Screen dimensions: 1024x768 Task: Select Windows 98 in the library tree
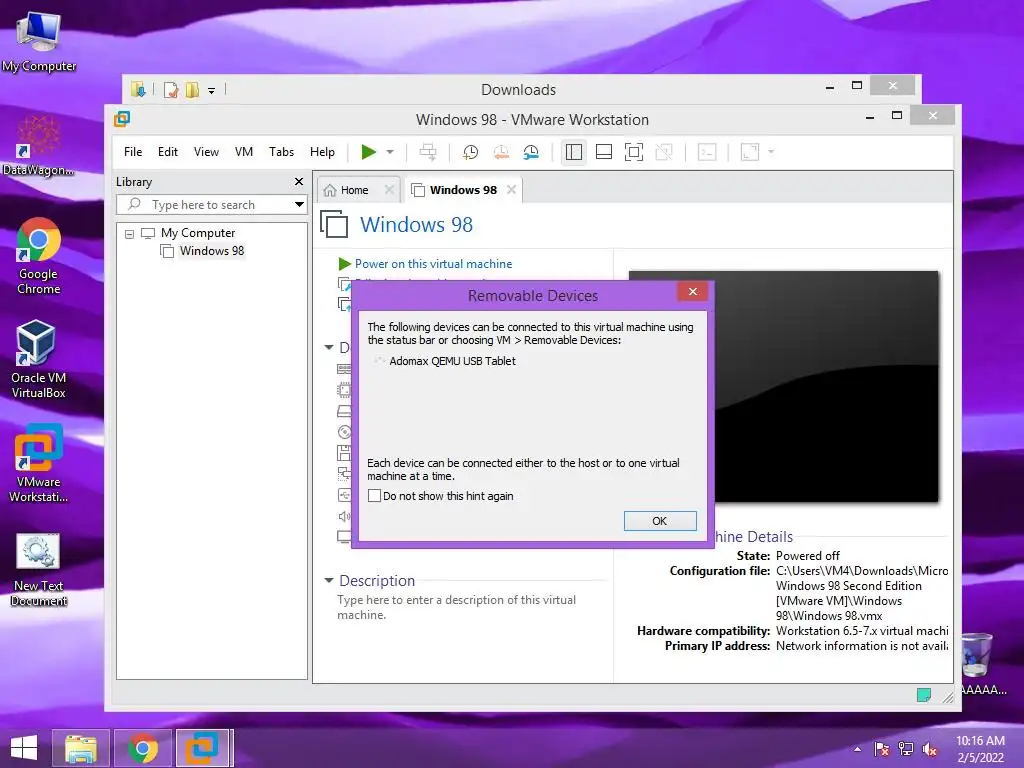212,251
